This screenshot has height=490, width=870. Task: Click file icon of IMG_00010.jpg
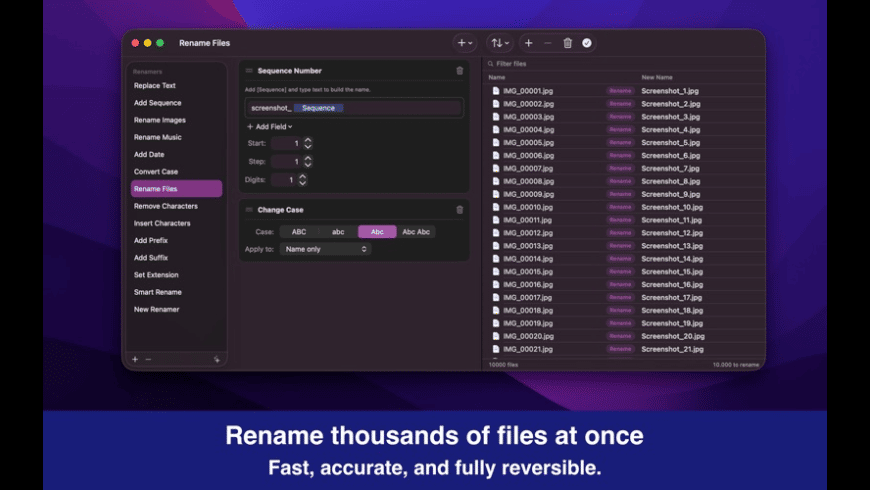tap(496, 207)
